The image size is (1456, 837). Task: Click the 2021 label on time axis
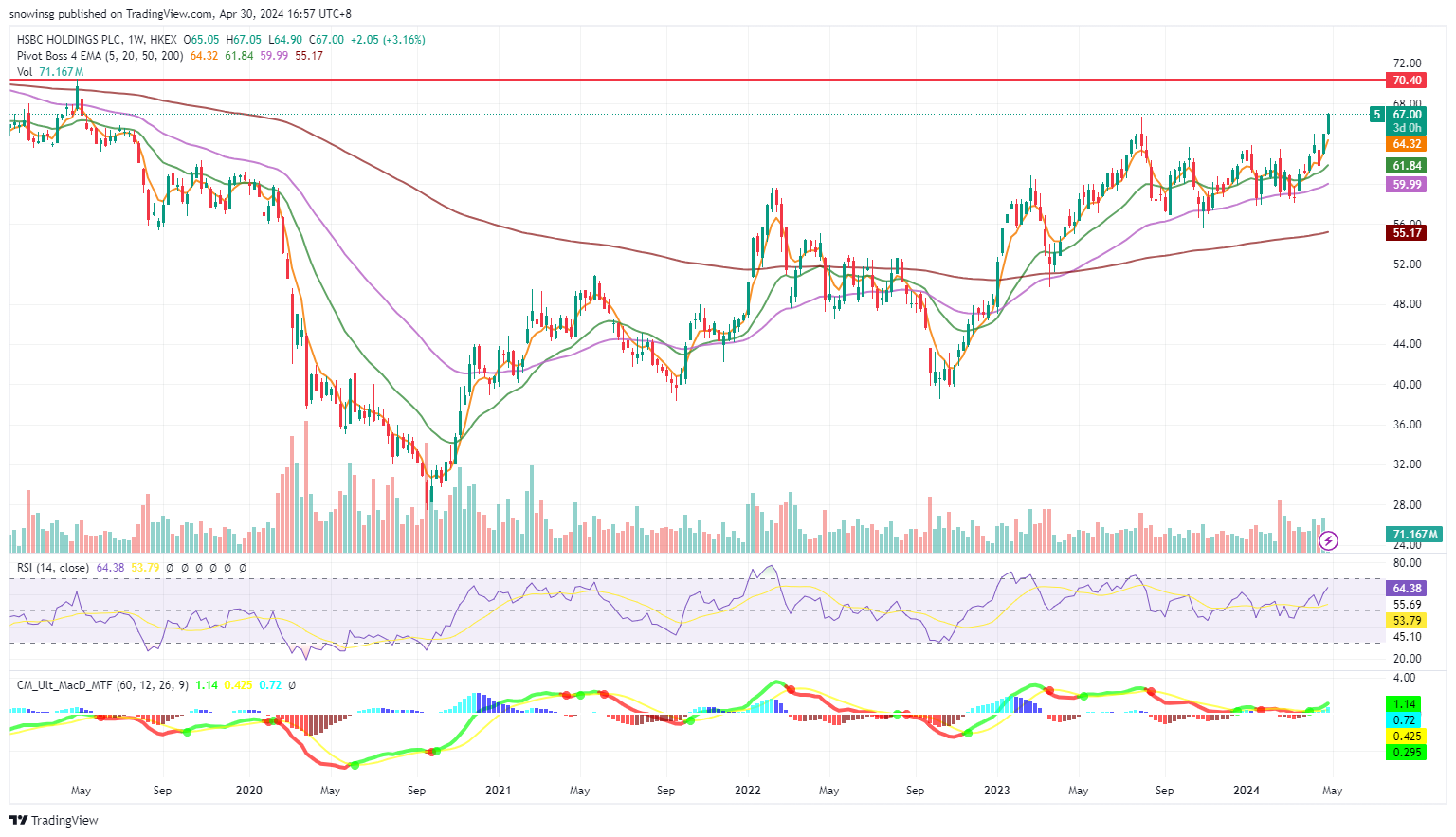tap(498, 791)
